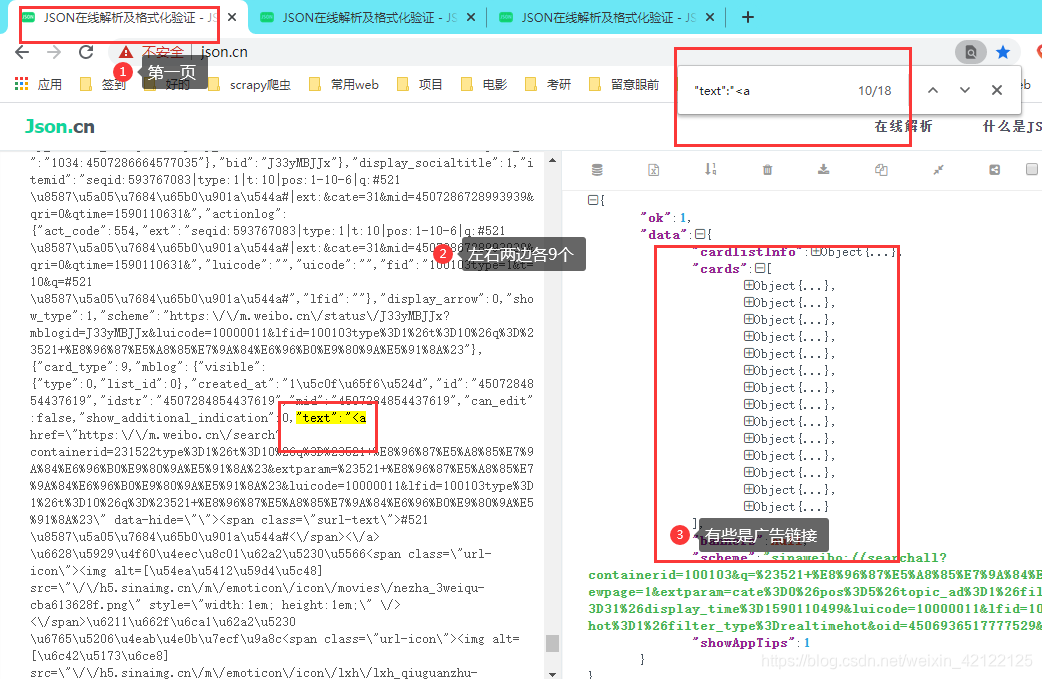Close the third JSON在线解析 tab
The image size is (1042, 679).
(x=710, y=17)
